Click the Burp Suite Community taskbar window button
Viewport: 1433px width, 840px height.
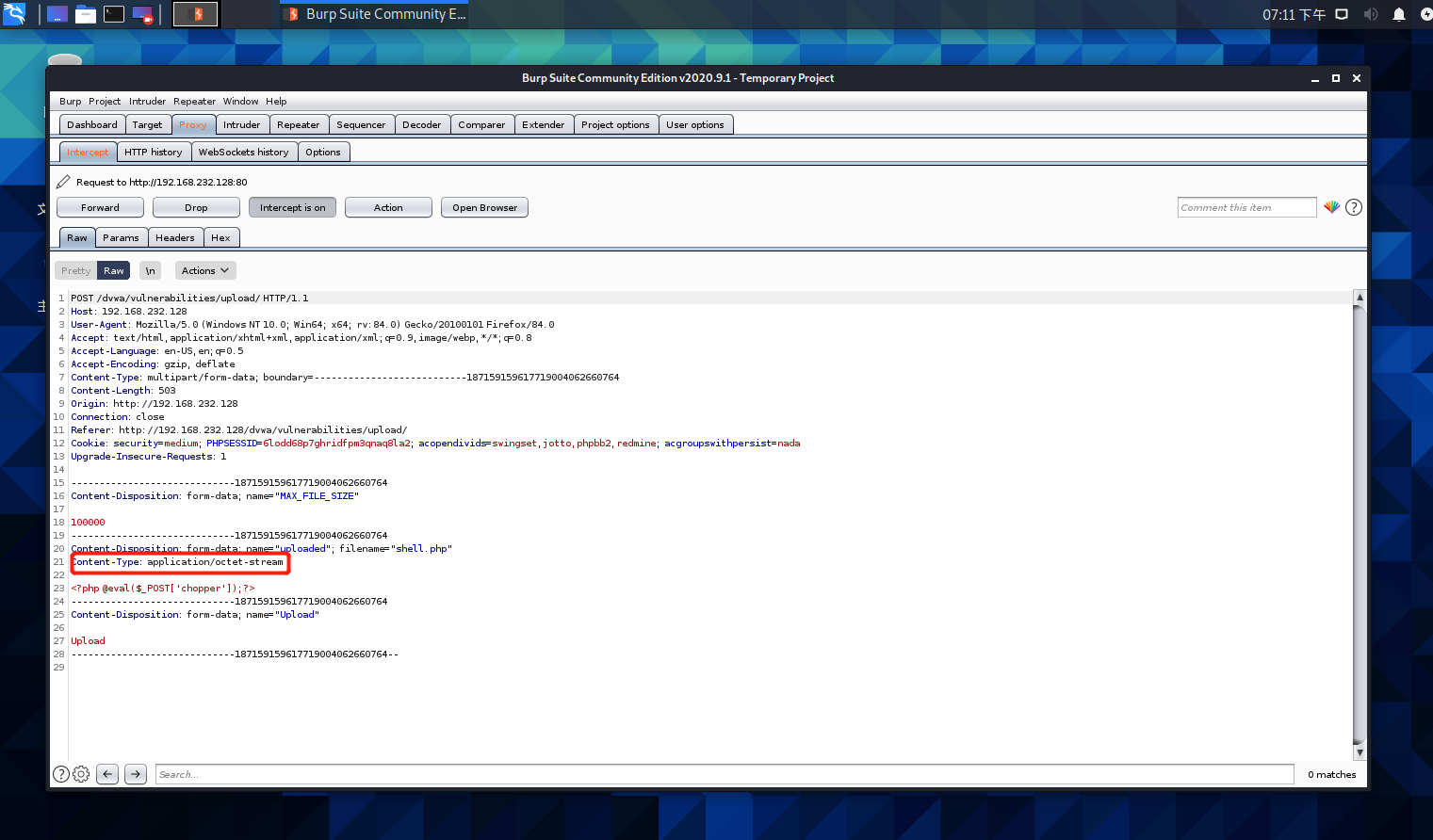click(375, 14)
